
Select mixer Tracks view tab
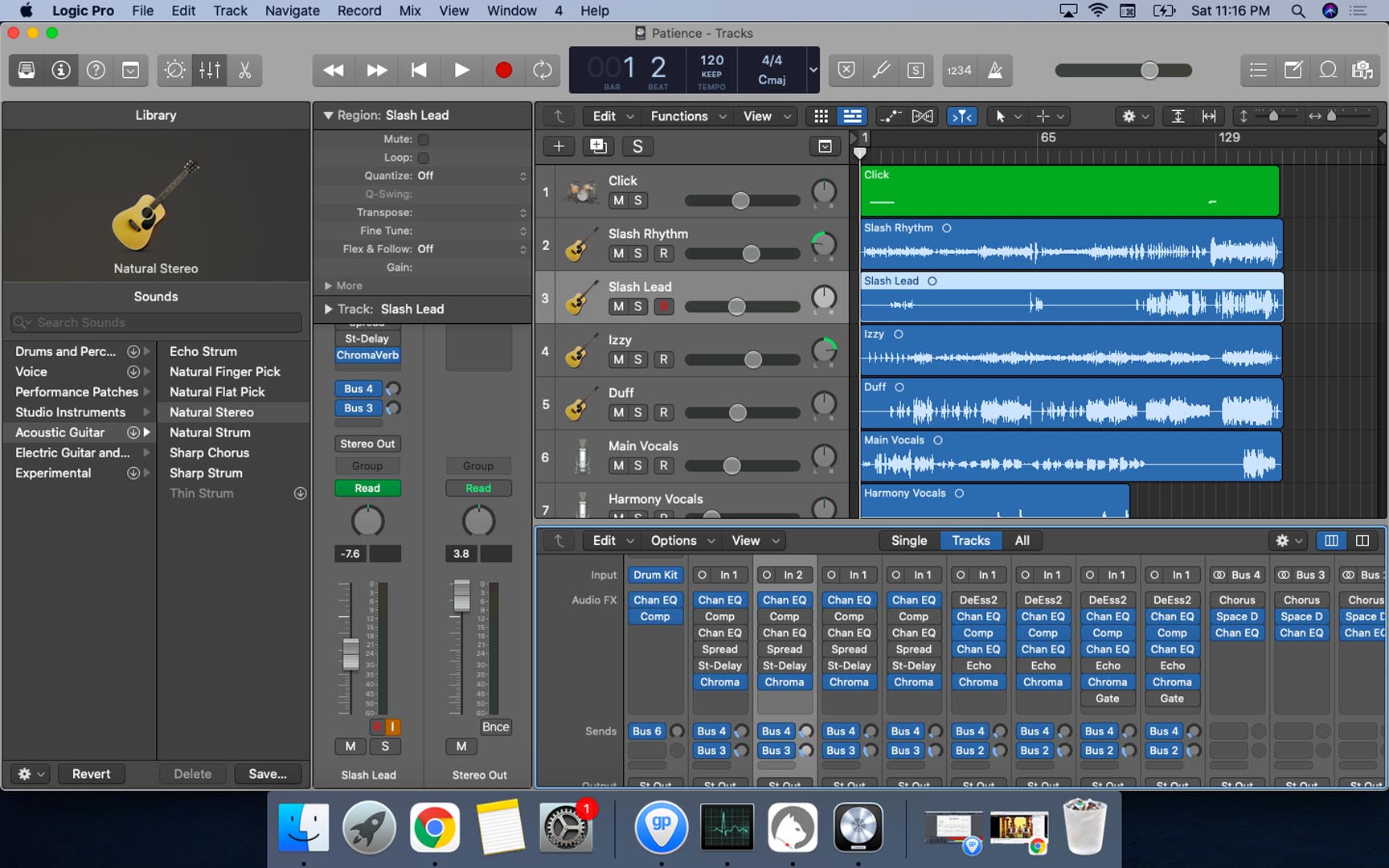[x=970, y=541]
